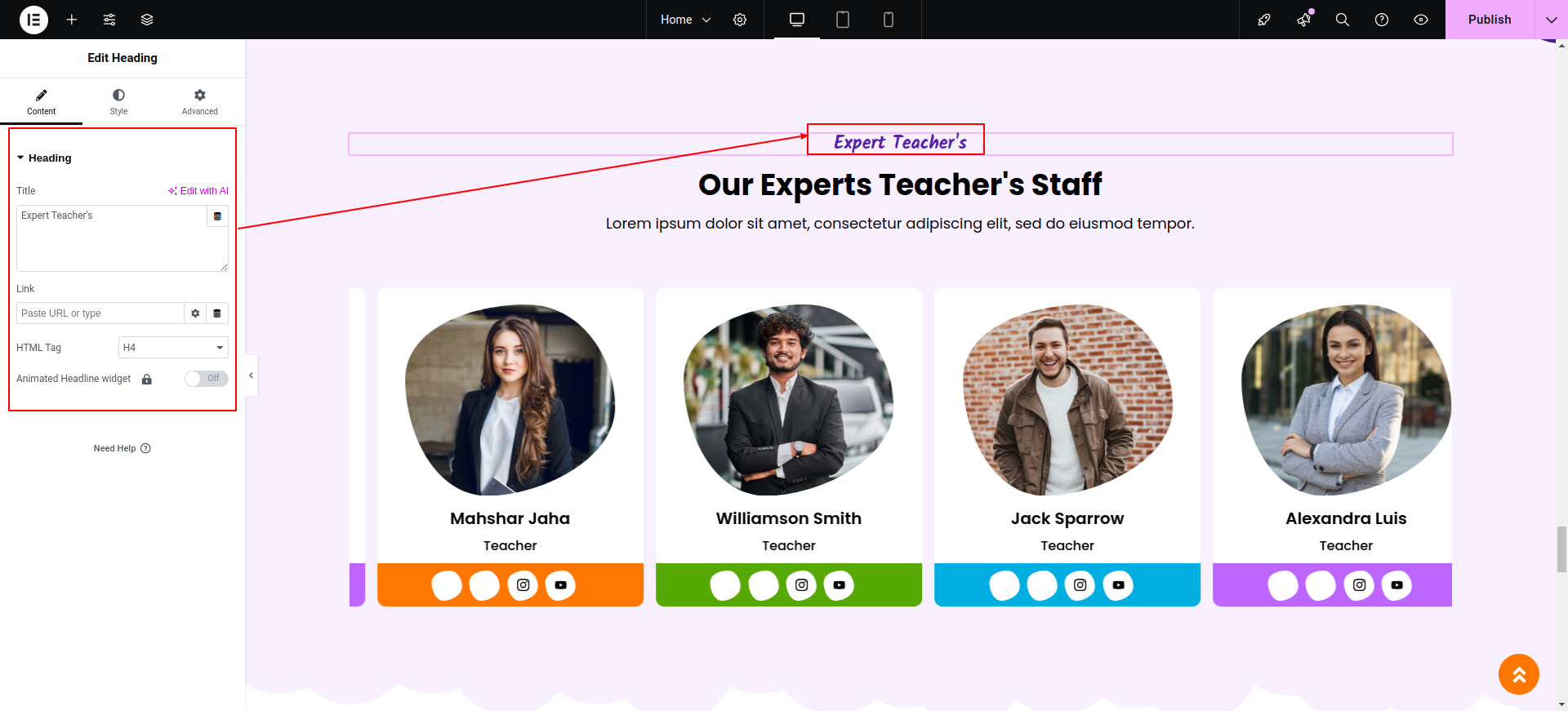Toggle Animated Headline widget switch
Screen dimensions: 1568x711
pos(206,379)
